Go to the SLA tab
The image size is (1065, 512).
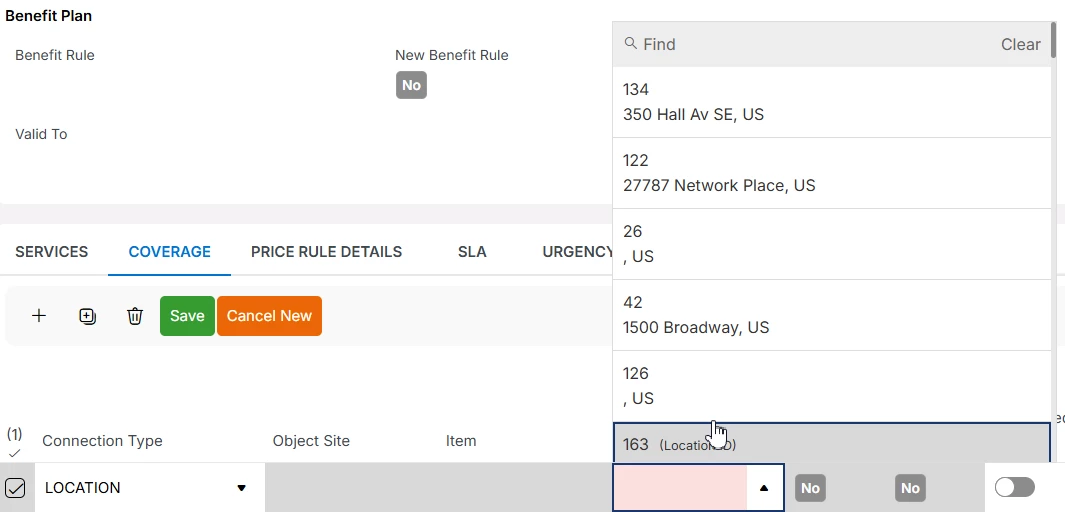[x=472, y=252]
